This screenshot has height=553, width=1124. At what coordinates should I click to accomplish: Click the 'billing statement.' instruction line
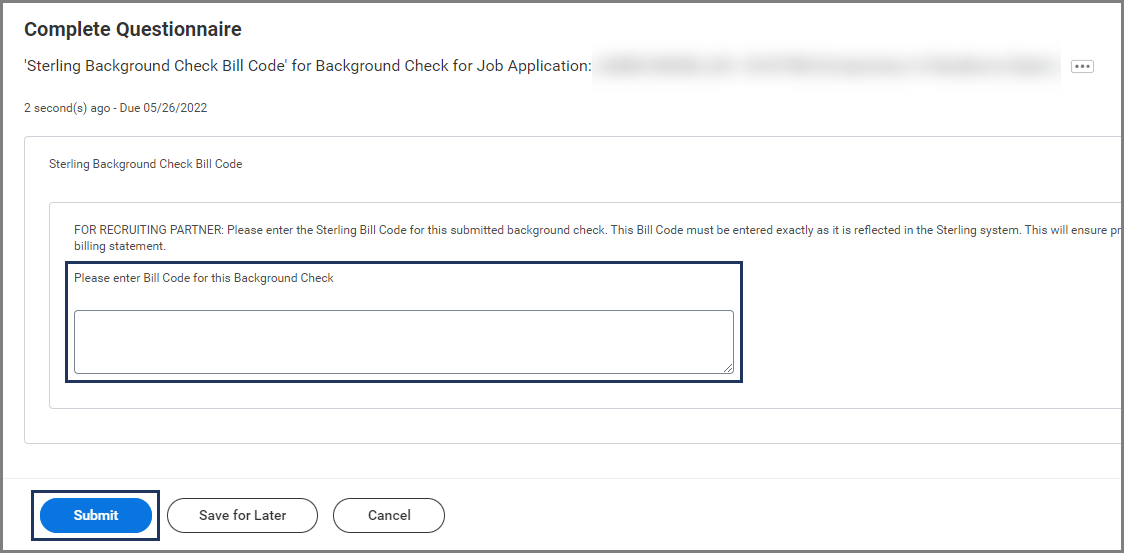click(120, 246)
